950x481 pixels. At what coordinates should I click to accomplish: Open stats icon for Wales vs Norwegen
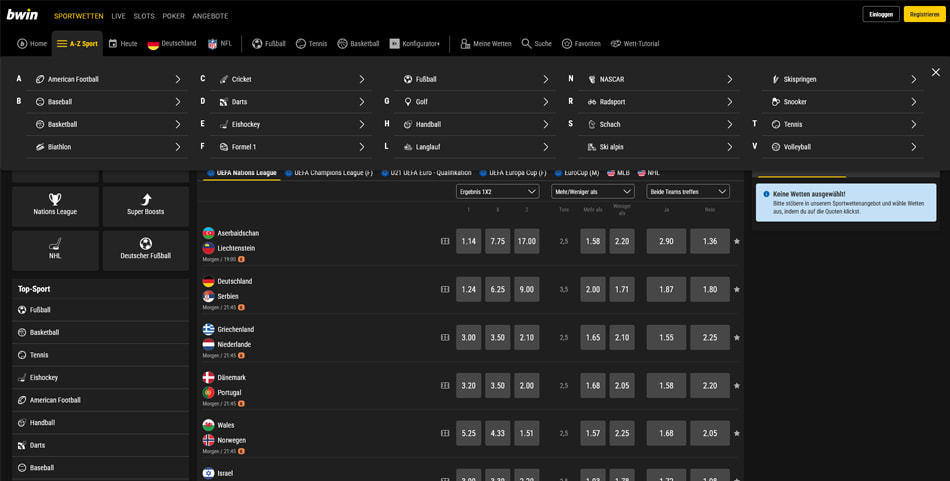pyautogui.click(x=445, y=433)
